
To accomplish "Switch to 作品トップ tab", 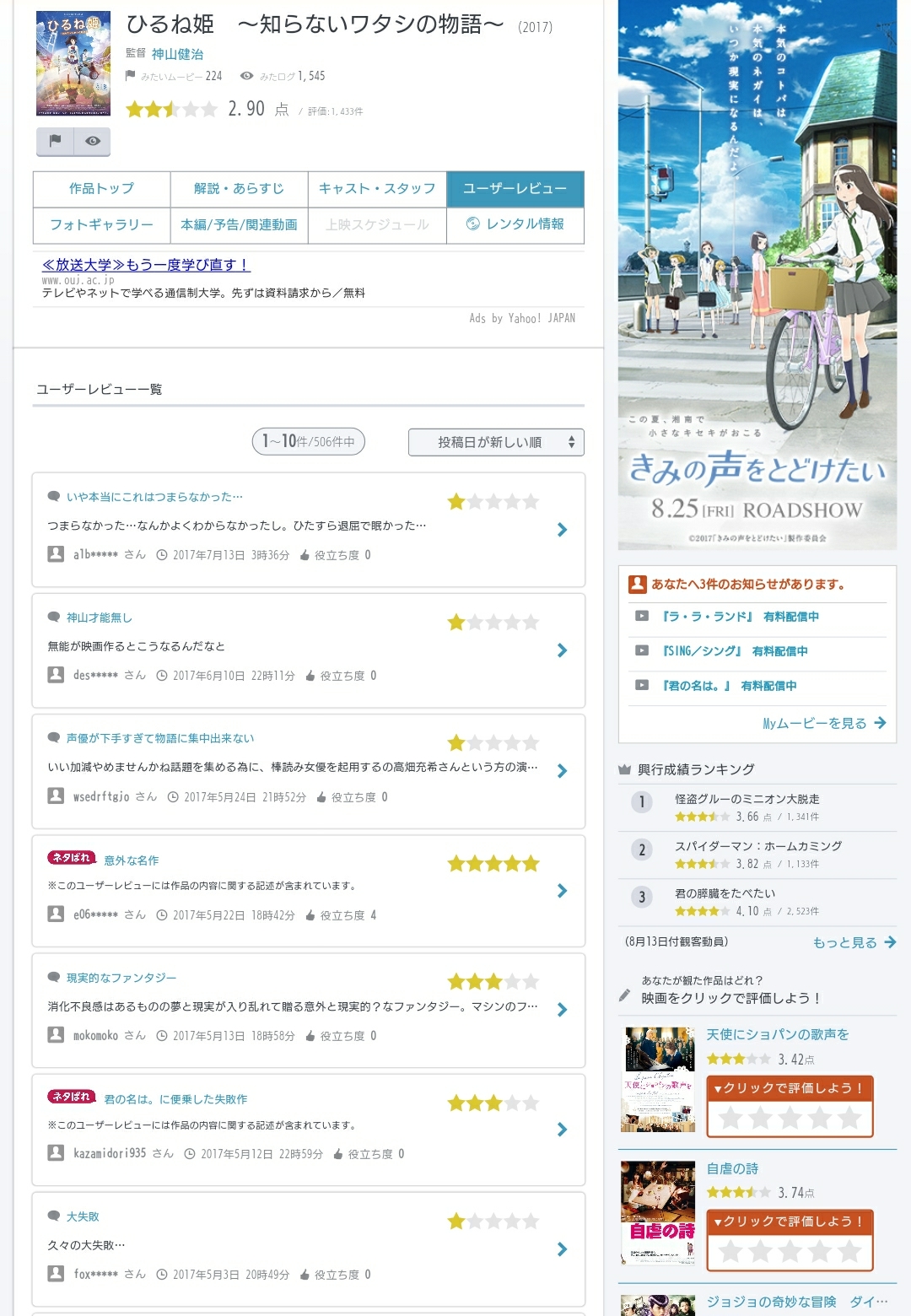I will click(x=102, y=189).
